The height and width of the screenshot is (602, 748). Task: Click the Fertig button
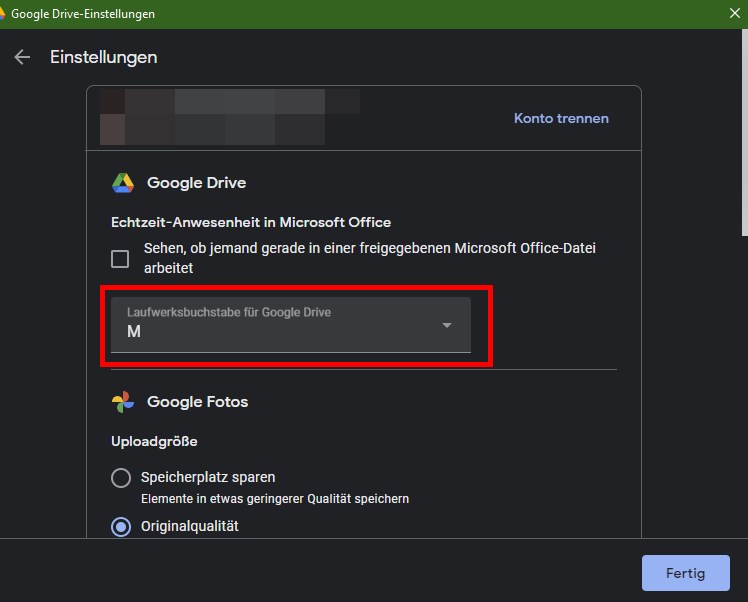click(x=686, y=572)
